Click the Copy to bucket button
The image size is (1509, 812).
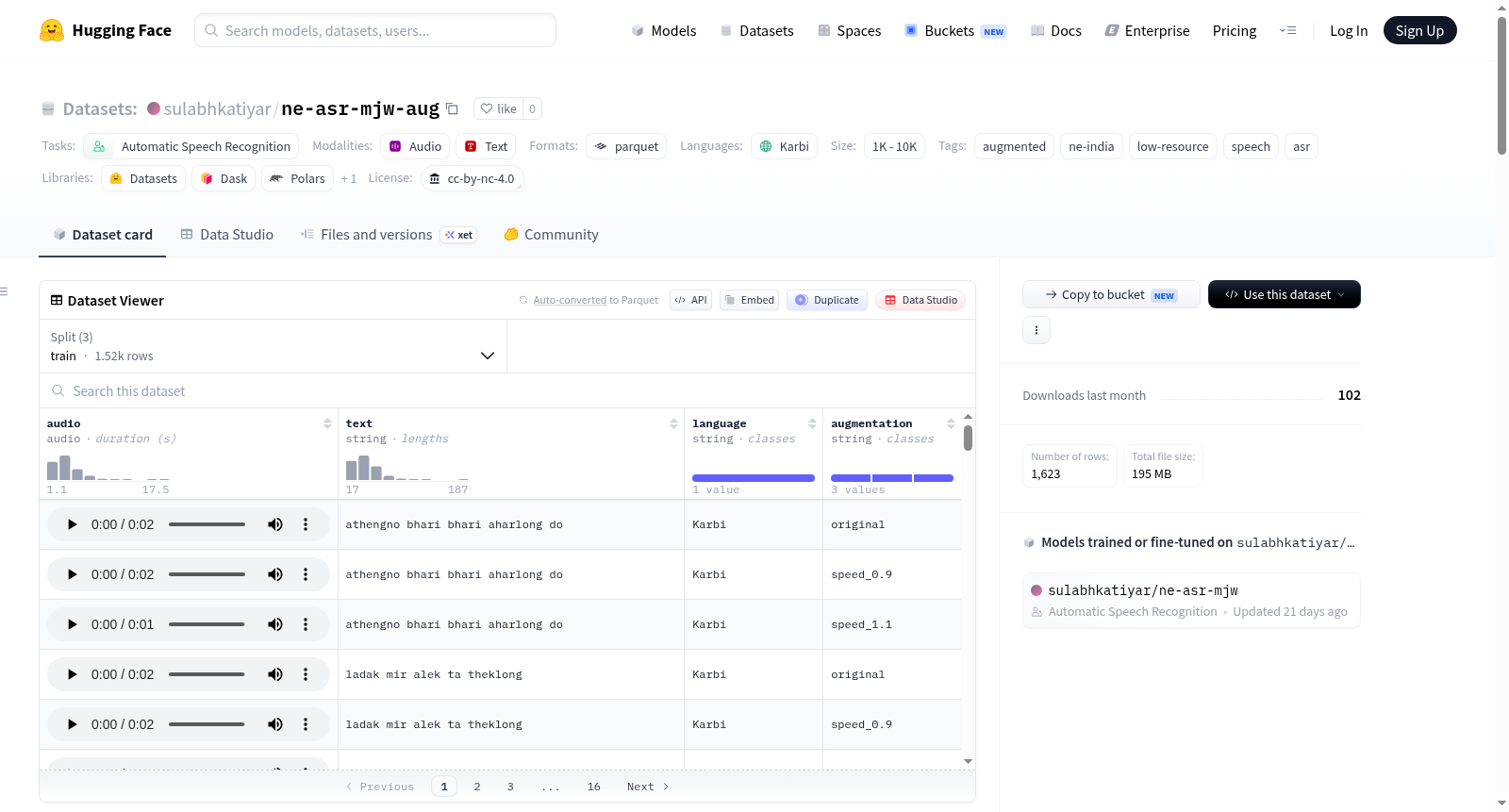coord(1111,294)
